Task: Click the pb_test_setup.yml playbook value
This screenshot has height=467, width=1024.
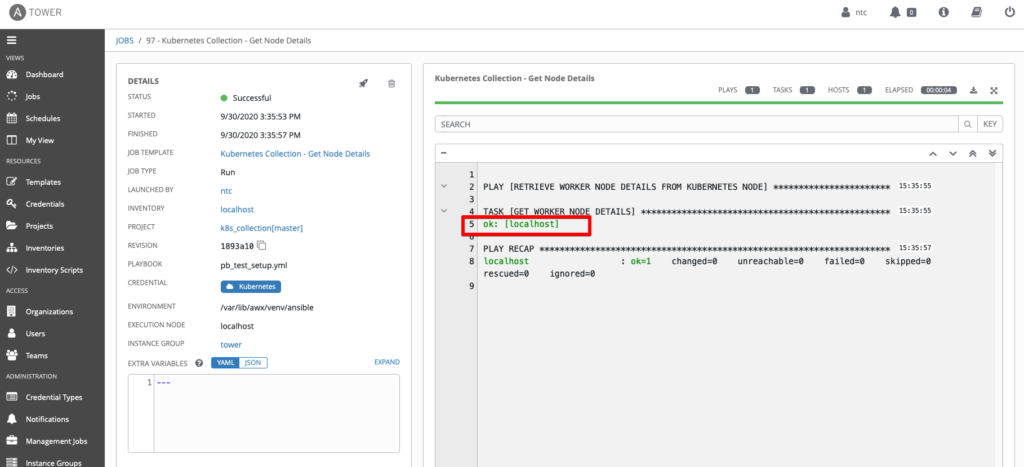Action: 252,265
